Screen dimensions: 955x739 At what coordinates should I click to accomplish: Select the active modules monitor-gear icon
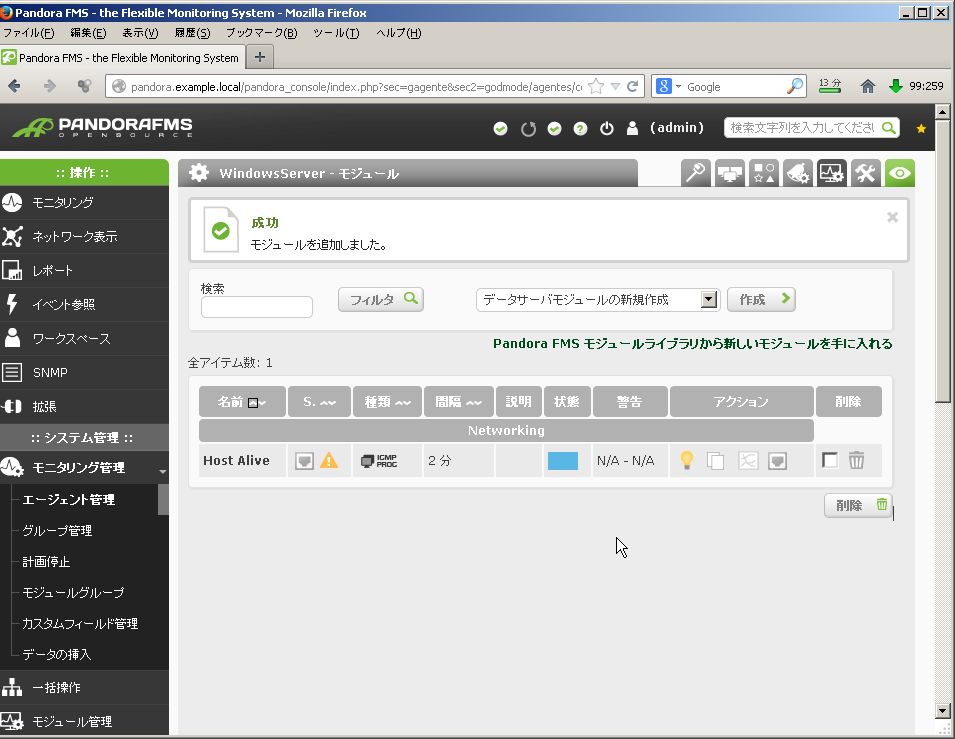click(831, 173)
